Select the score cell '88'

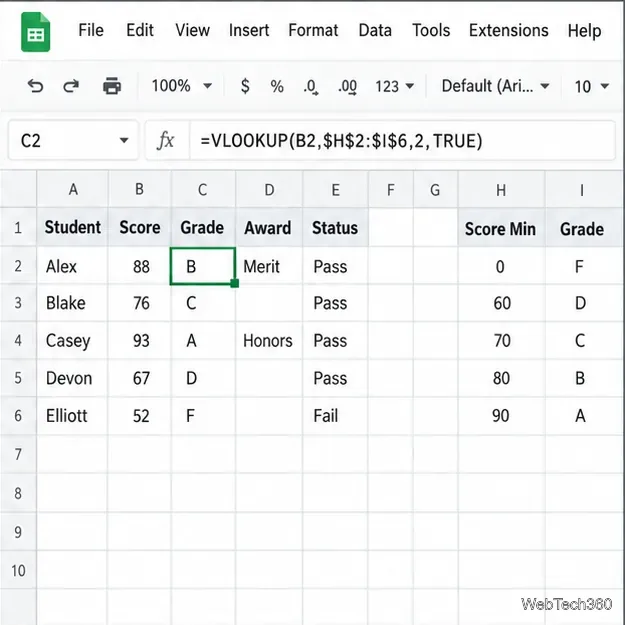[140, 266]
